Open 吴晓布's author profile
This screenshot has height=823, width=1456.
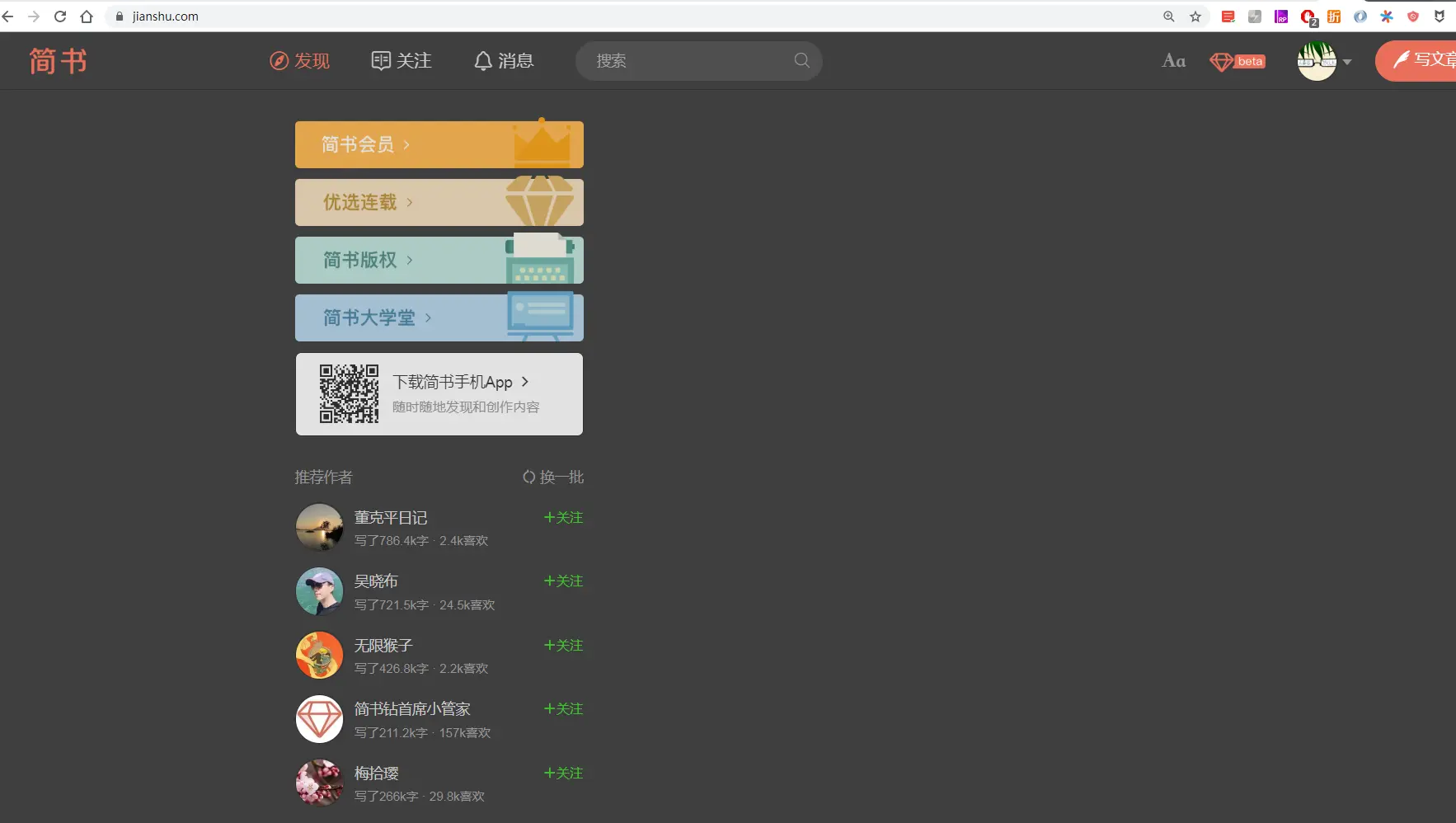376,581
